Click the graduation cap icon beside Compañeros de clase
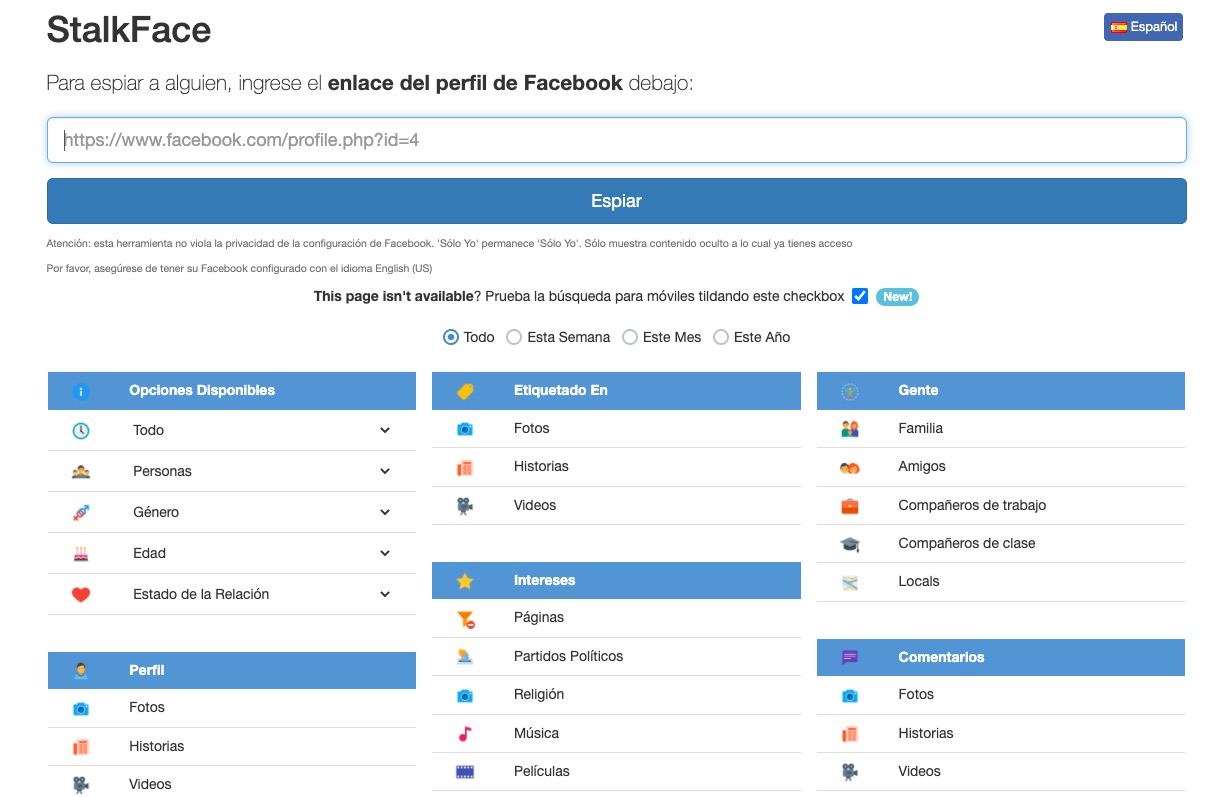The image size is (1207, 797). pyautogui.click(x=850, y=544)
